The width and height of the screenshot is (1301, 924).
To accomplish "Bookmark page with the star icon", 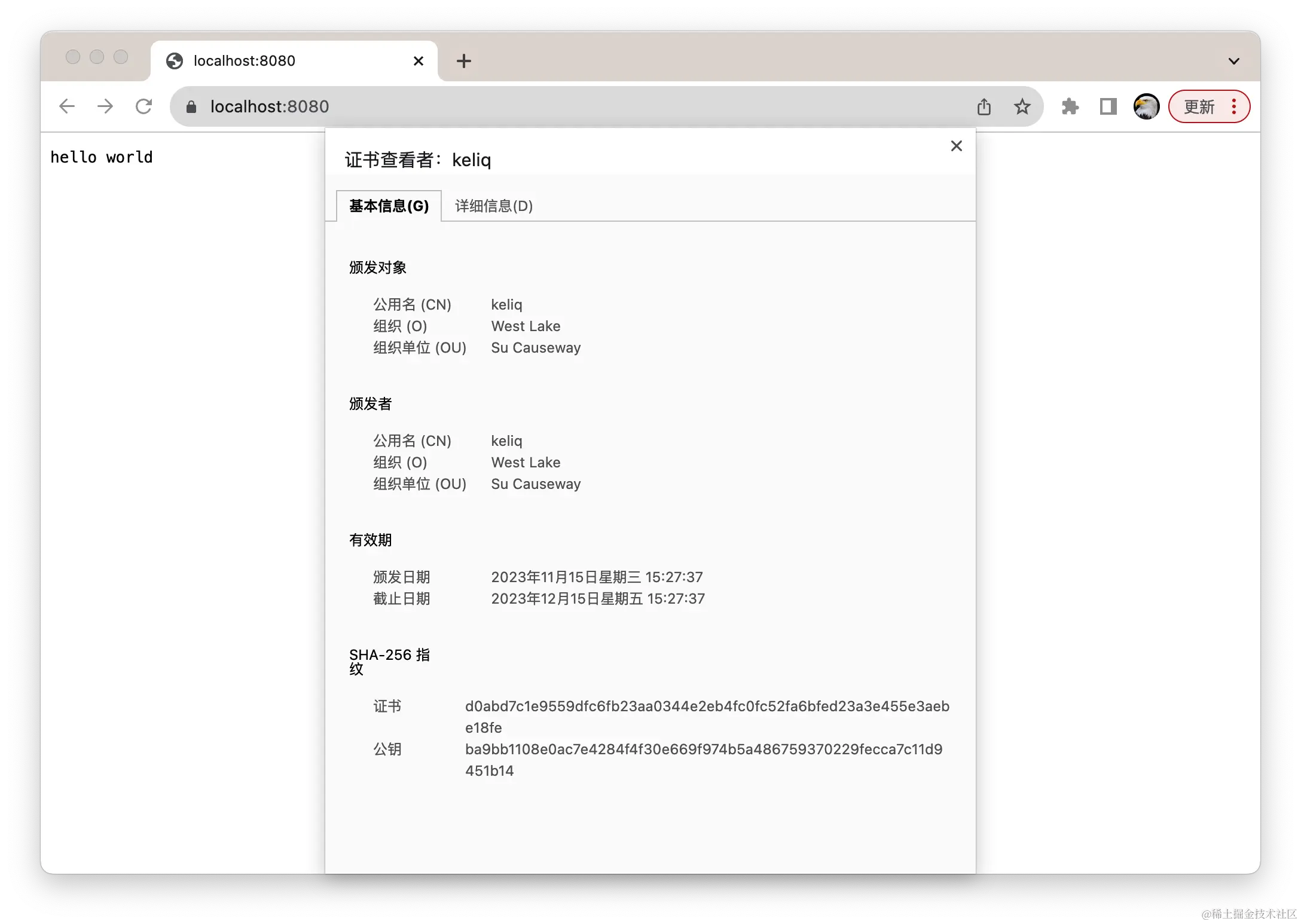I will [x=1022, y=107].
